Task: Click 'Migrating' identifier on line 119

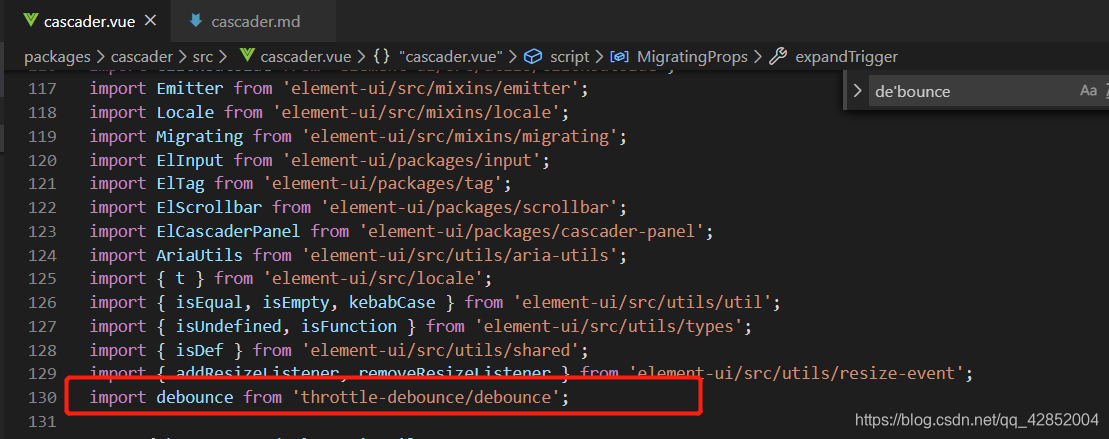Action: tap(200, 136)
